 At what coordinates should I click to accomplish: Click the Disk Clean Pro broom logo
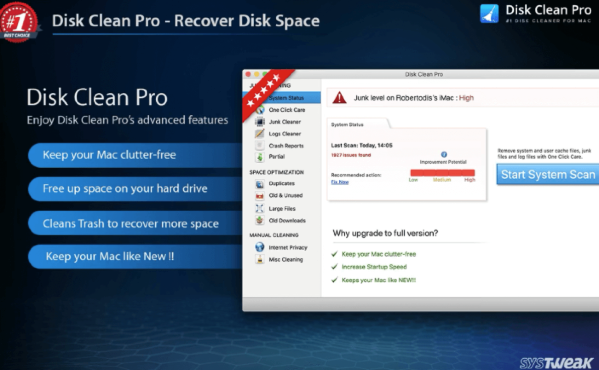(489, 14)
